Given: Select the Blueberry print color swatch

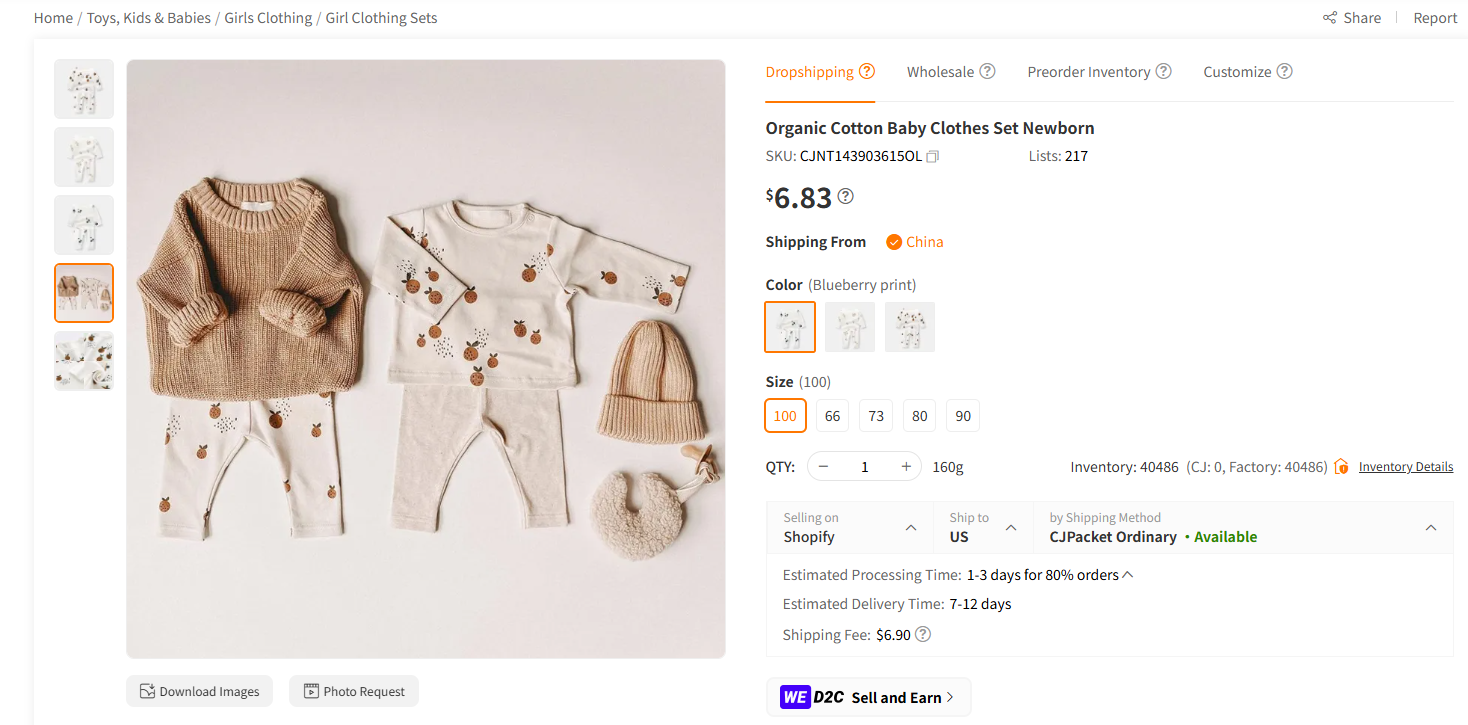Looking at the screenshot, I should click(790, 327).
